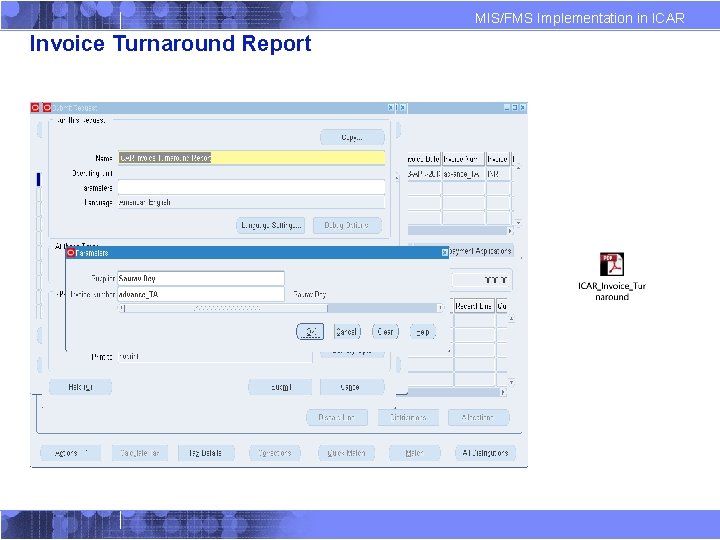Click the Match button
720x540 pixels.
[415, 453]
